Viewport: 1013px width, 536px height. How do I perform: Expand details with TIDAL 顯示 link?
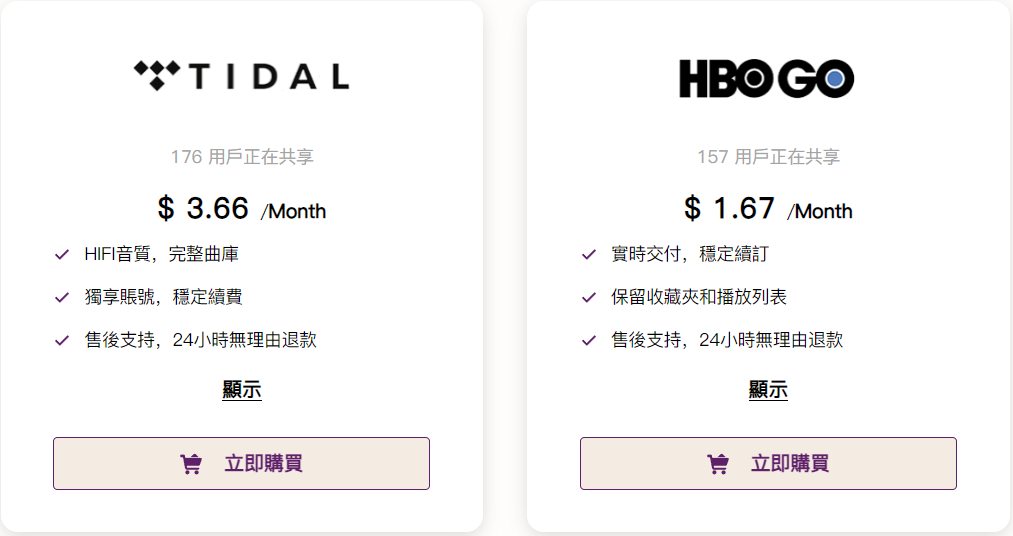tap(242, 389)
